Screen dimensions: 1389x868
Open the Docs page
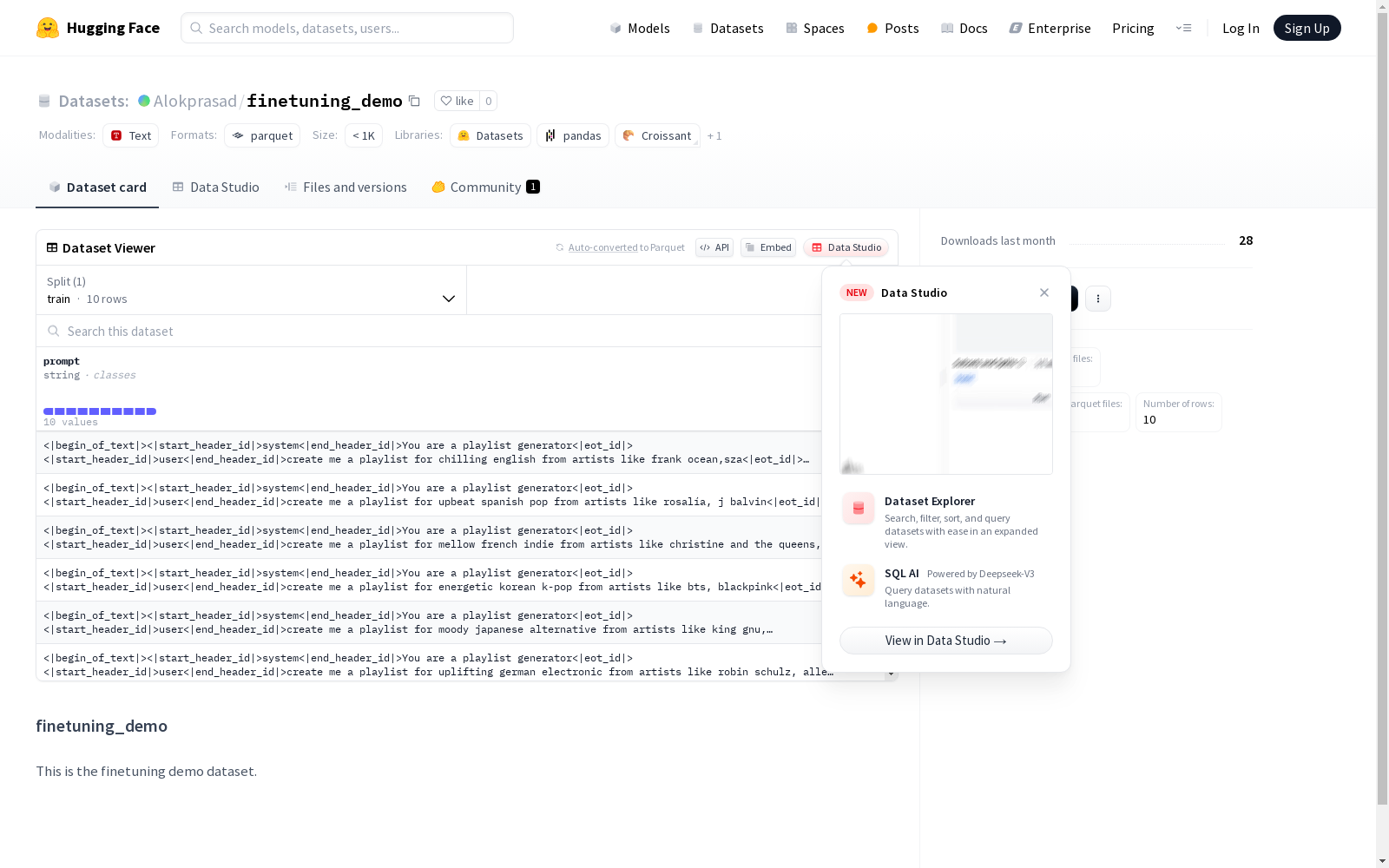[964, 28]
